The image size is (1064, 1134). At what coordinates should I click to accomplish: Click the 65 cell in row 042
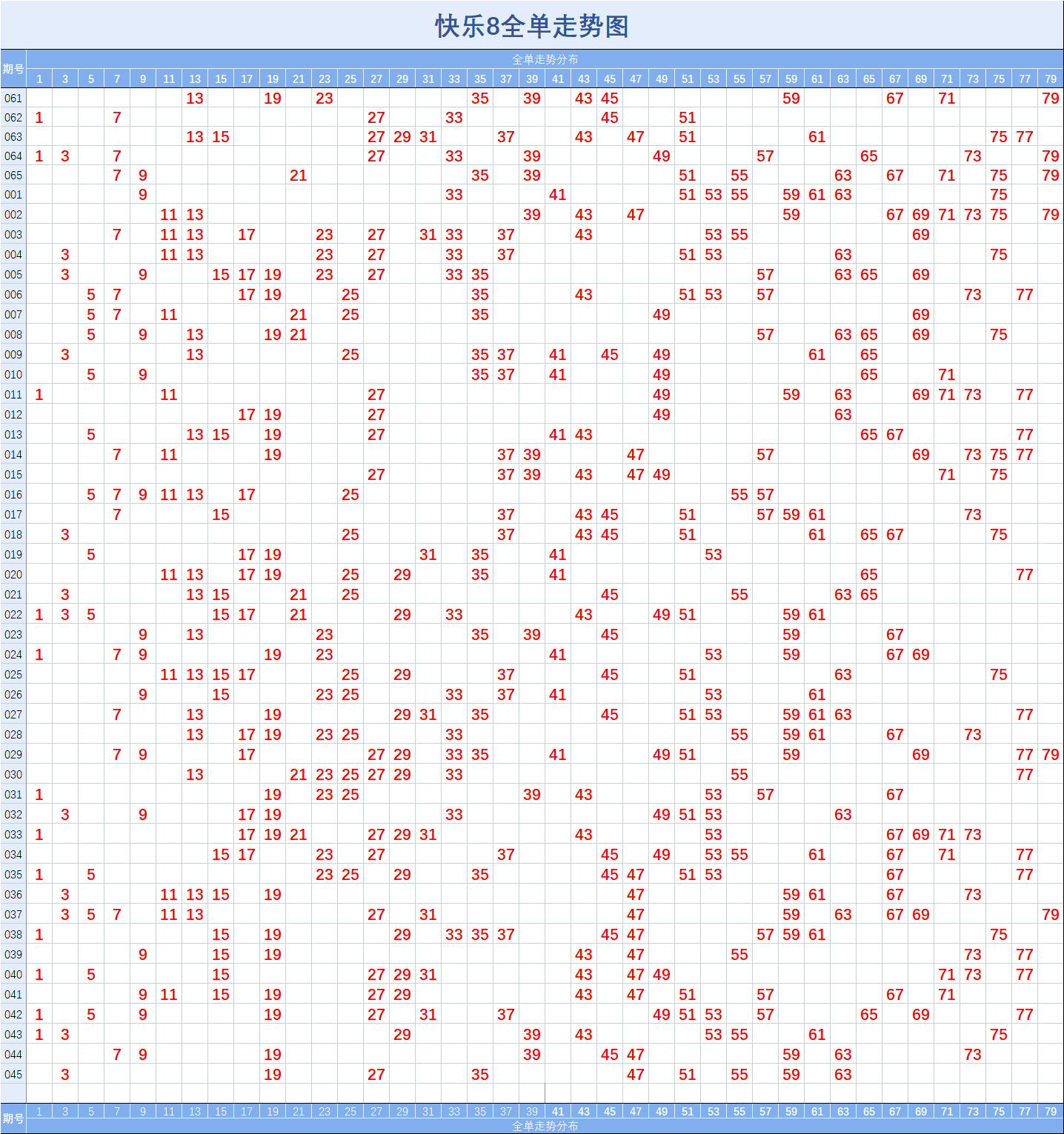click(x=869, y=1015)
